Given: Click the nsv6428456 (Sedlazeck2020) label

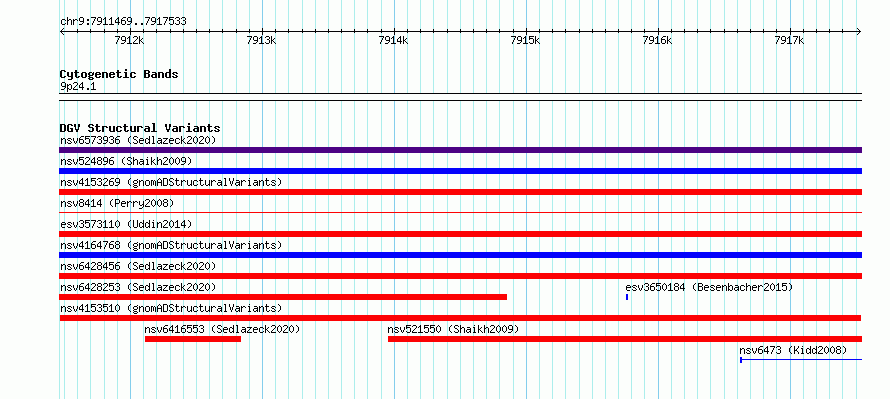Looking at the screenshot, I should 138,266.
